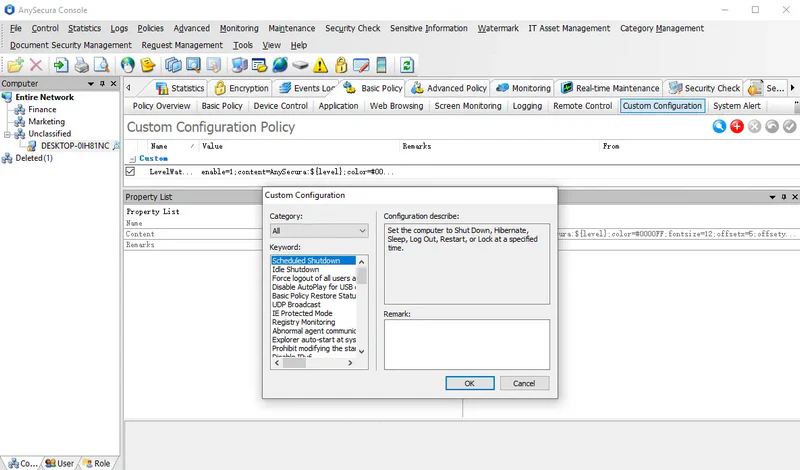Click the import document green arrow icon
Screen dimensions: 800x470
(x=61, y=65)
